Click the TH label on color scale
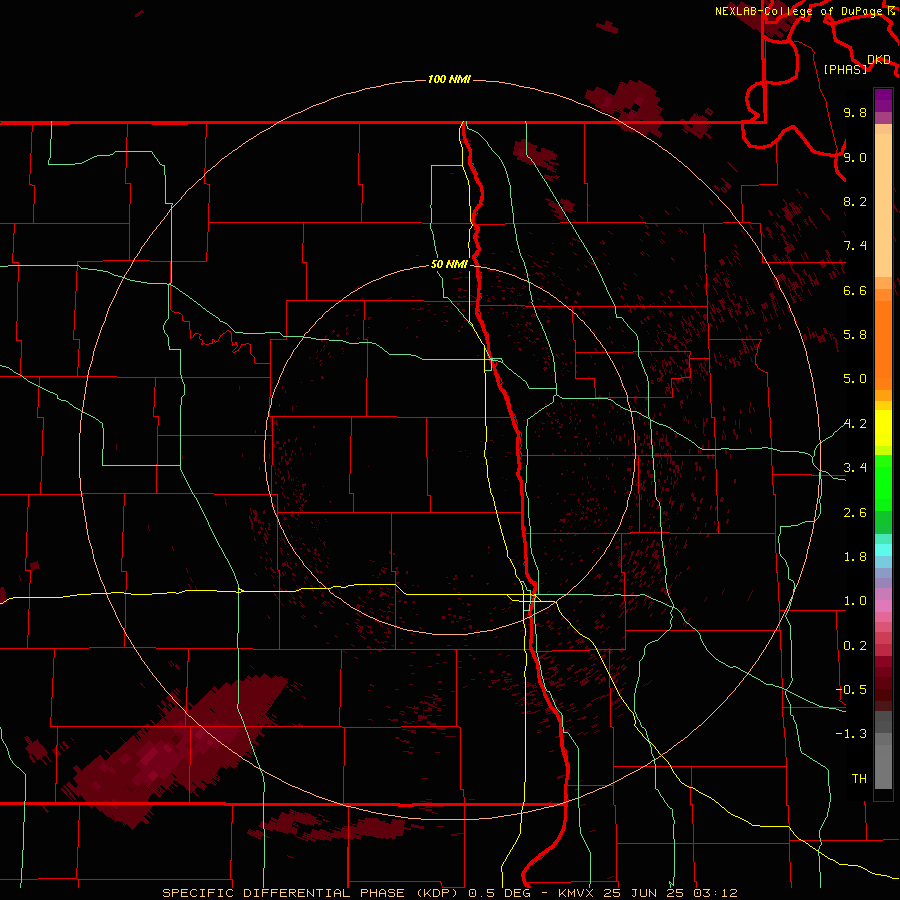The height and width of the screenshot is (900, 900). tap(859, 779)
